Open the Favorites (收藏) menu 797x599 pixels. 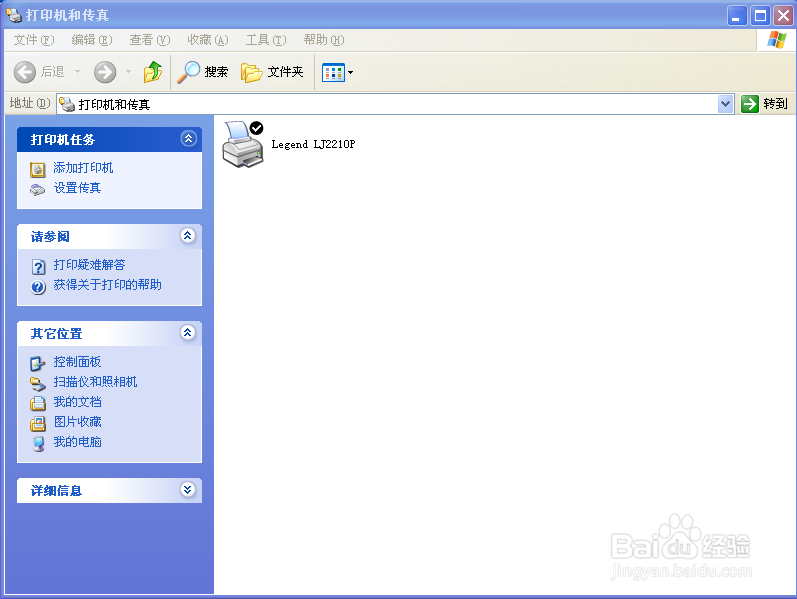pos(207,40)
